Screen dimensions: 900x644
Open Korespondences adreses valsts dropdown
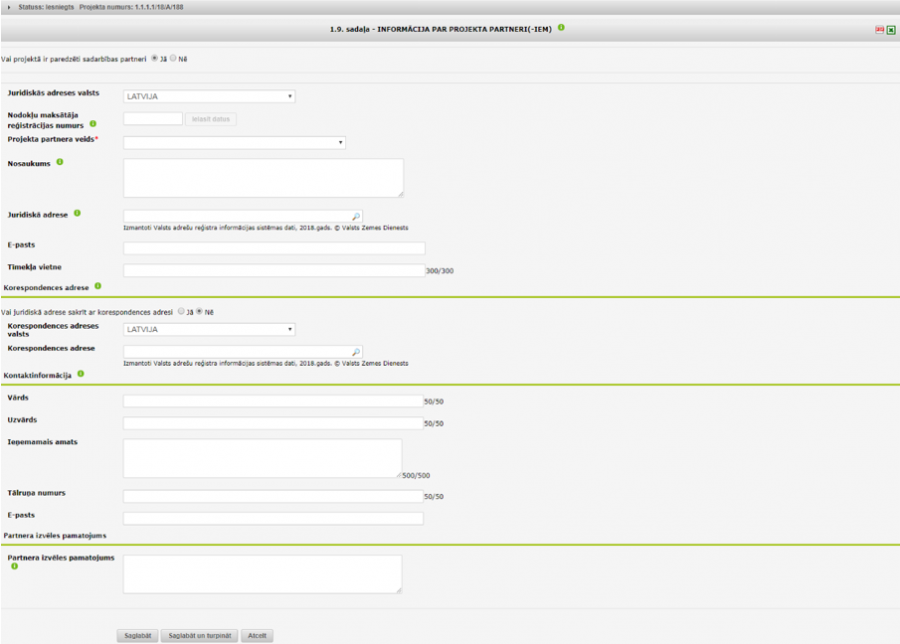click(209, 329)
